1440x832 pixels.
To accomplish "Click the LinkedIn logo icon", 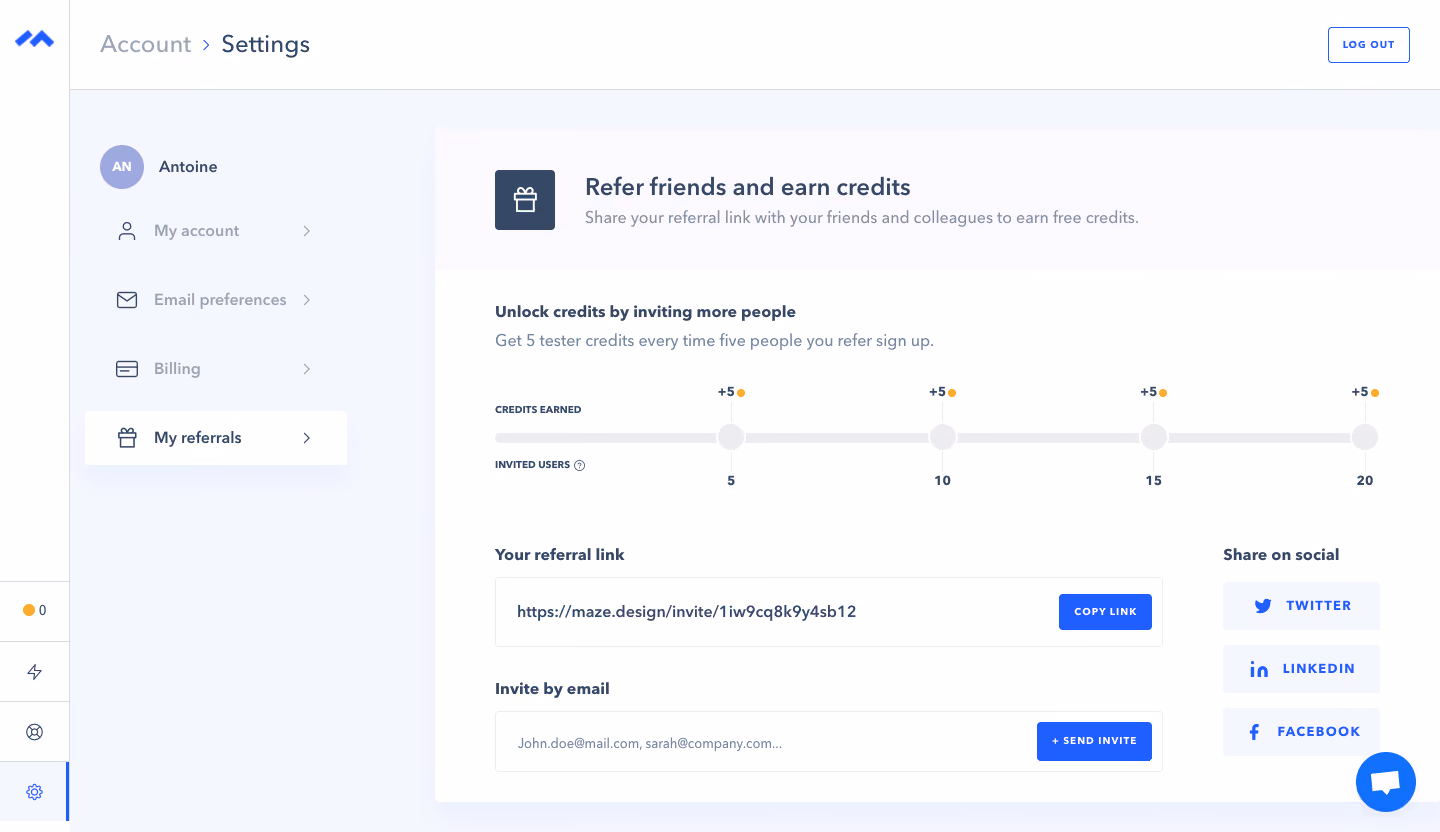I will point(1259,669).
